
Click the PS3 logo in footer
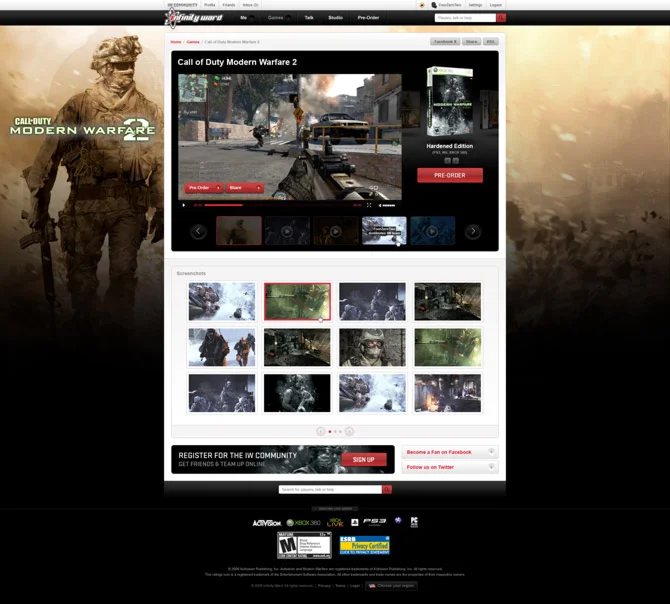point(375,522)
